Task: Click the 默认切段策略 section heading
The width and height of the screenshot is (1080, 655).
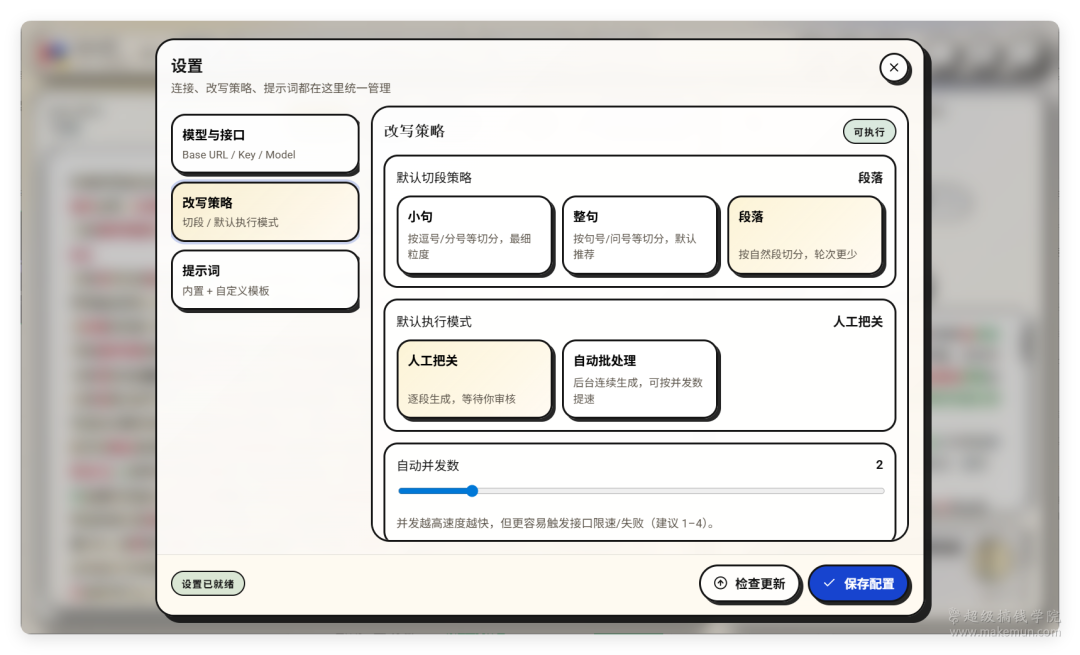Action: (x=434, y=178)
